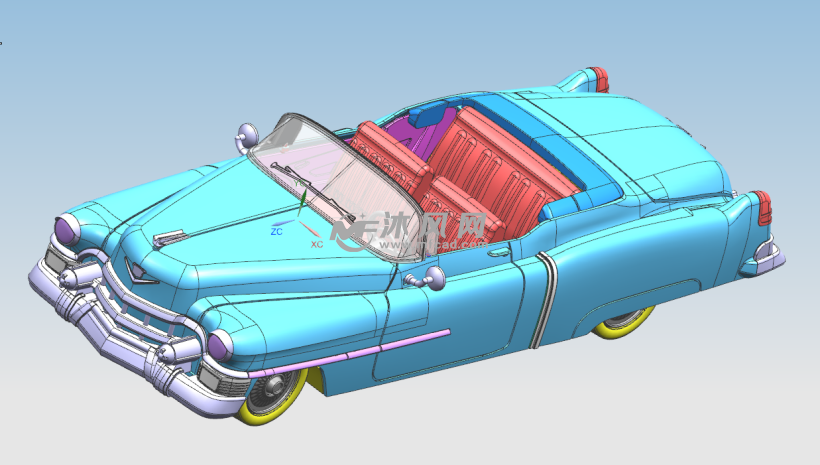Select the red tail light on rear fender
The width and height of the screenshot is (820, 465).
coord(762,207)
